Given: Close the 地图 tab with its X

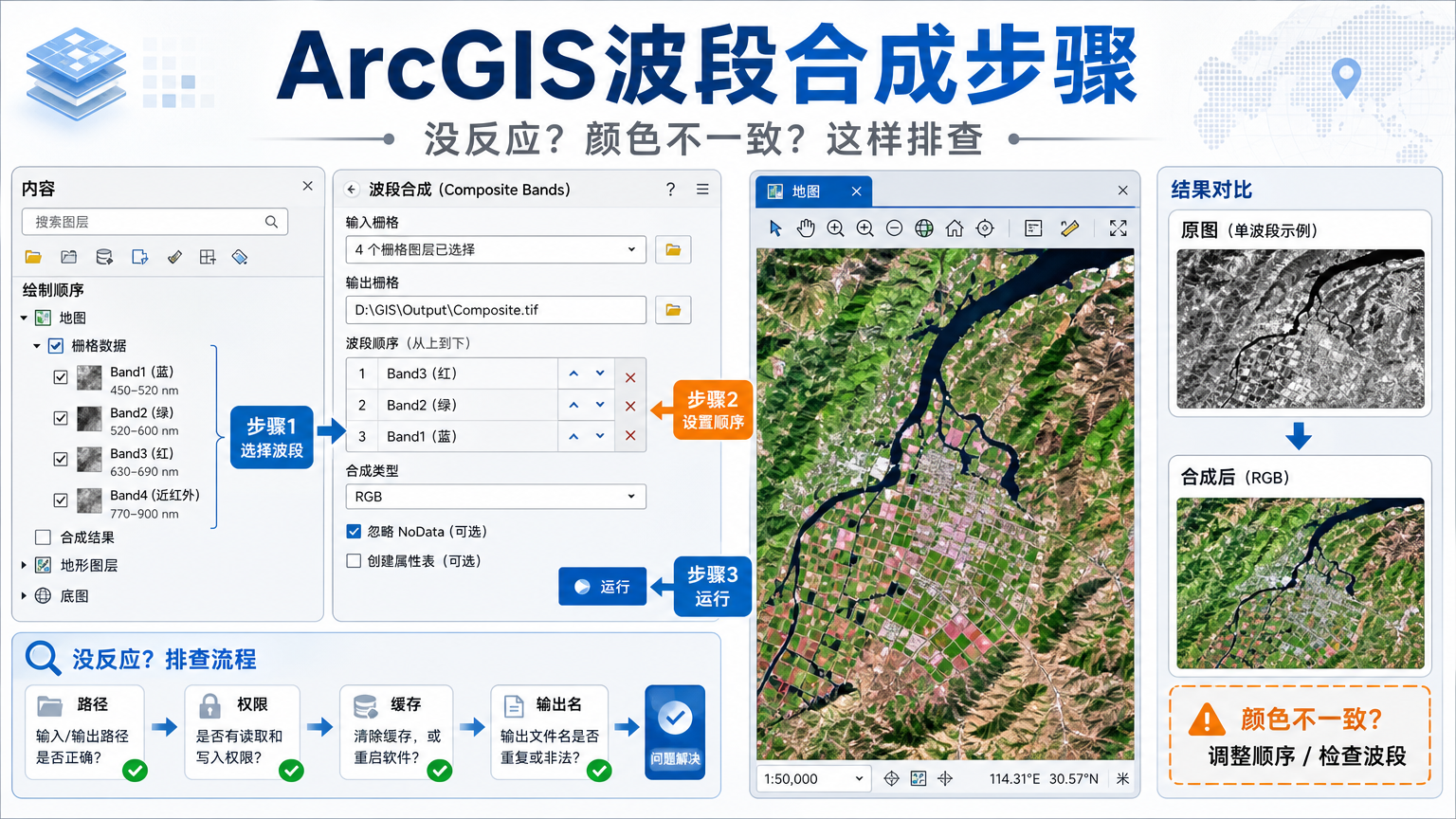Looking at the screenshot, I should tap(856, 191).
